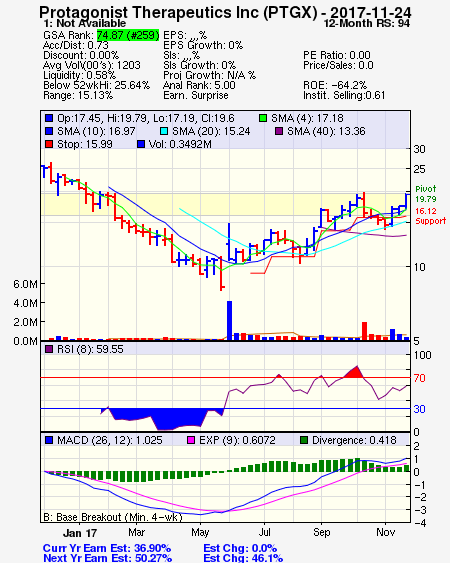Click the Protagonist Therapeutics chart title

[x=225, y=13]
